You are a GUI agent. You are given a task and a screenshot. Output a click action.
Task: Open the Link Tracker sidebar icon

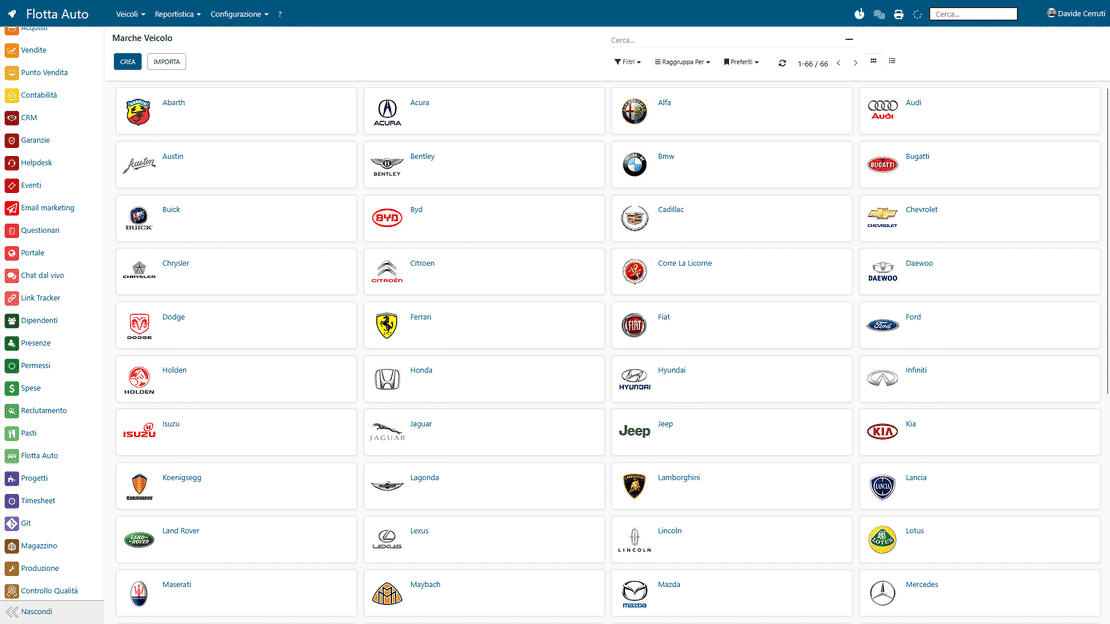(11, 298)
